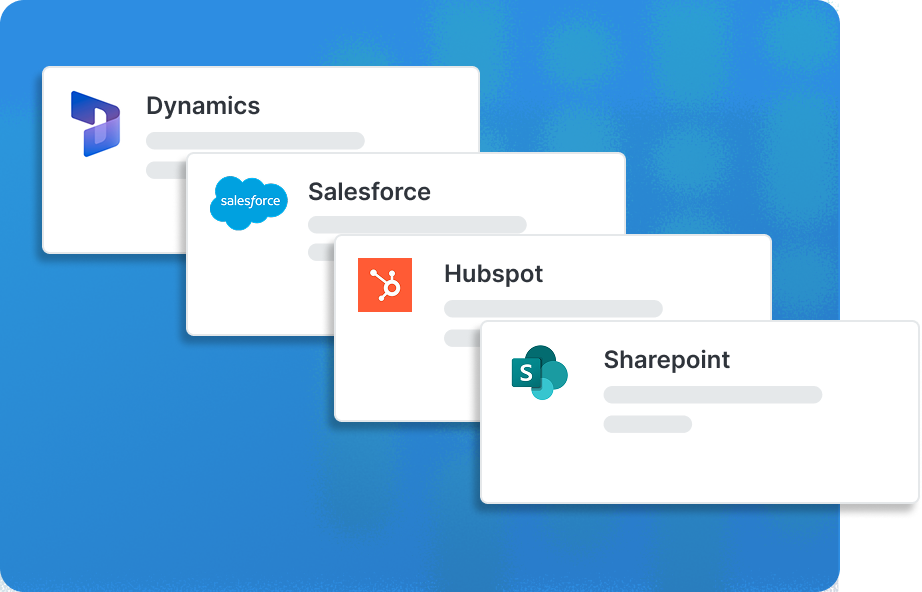Select the Dynamics card title
Image resolution: width=922 pixels, height=592 pixels.
pos(203,106)
